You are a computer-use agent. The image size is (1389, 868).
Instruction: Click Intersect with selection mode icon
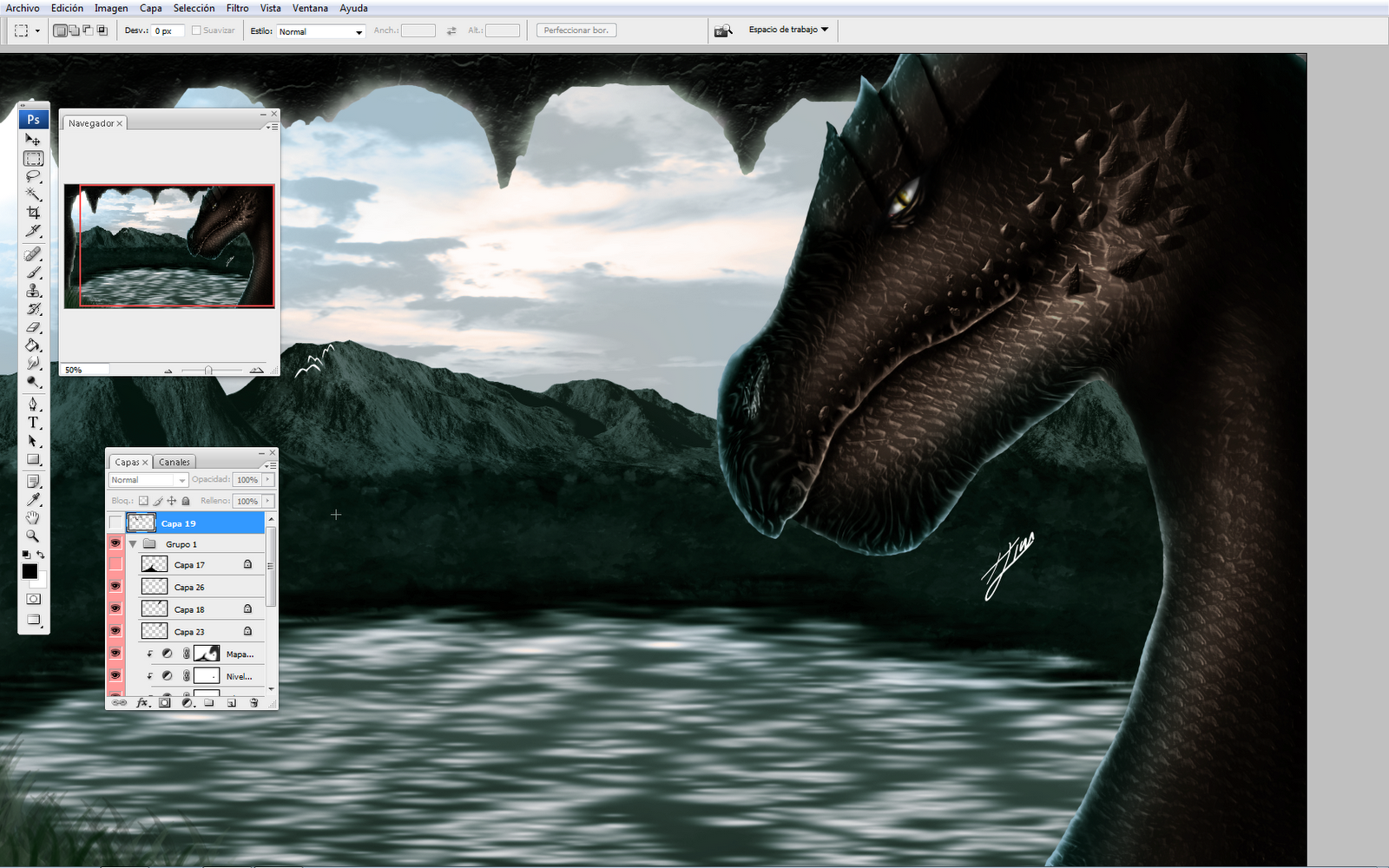point(102,30)
